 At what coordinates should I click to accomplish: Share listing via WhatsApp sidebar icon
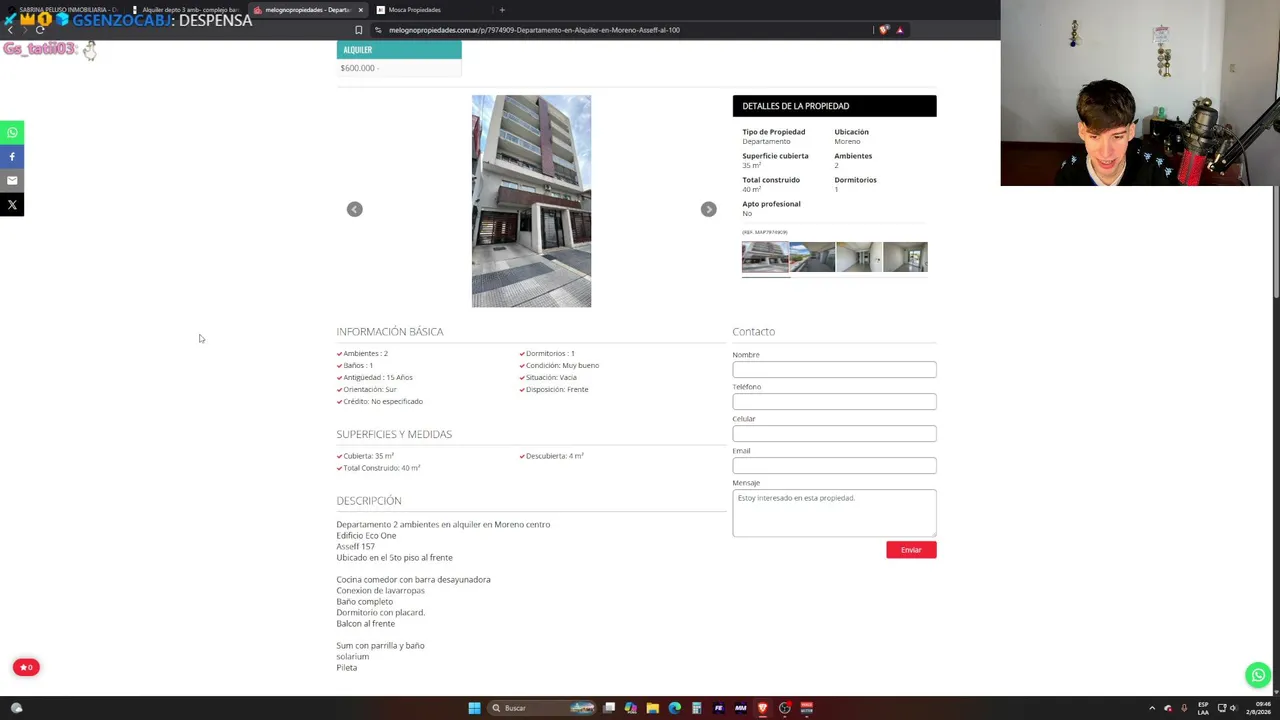[x=12, y=132]
